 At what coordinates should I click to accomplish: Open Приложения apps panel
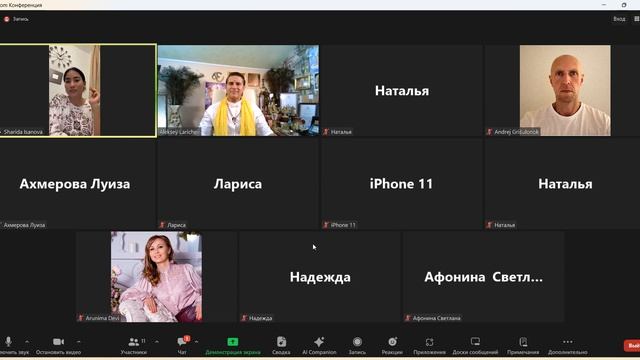point(429,345)
